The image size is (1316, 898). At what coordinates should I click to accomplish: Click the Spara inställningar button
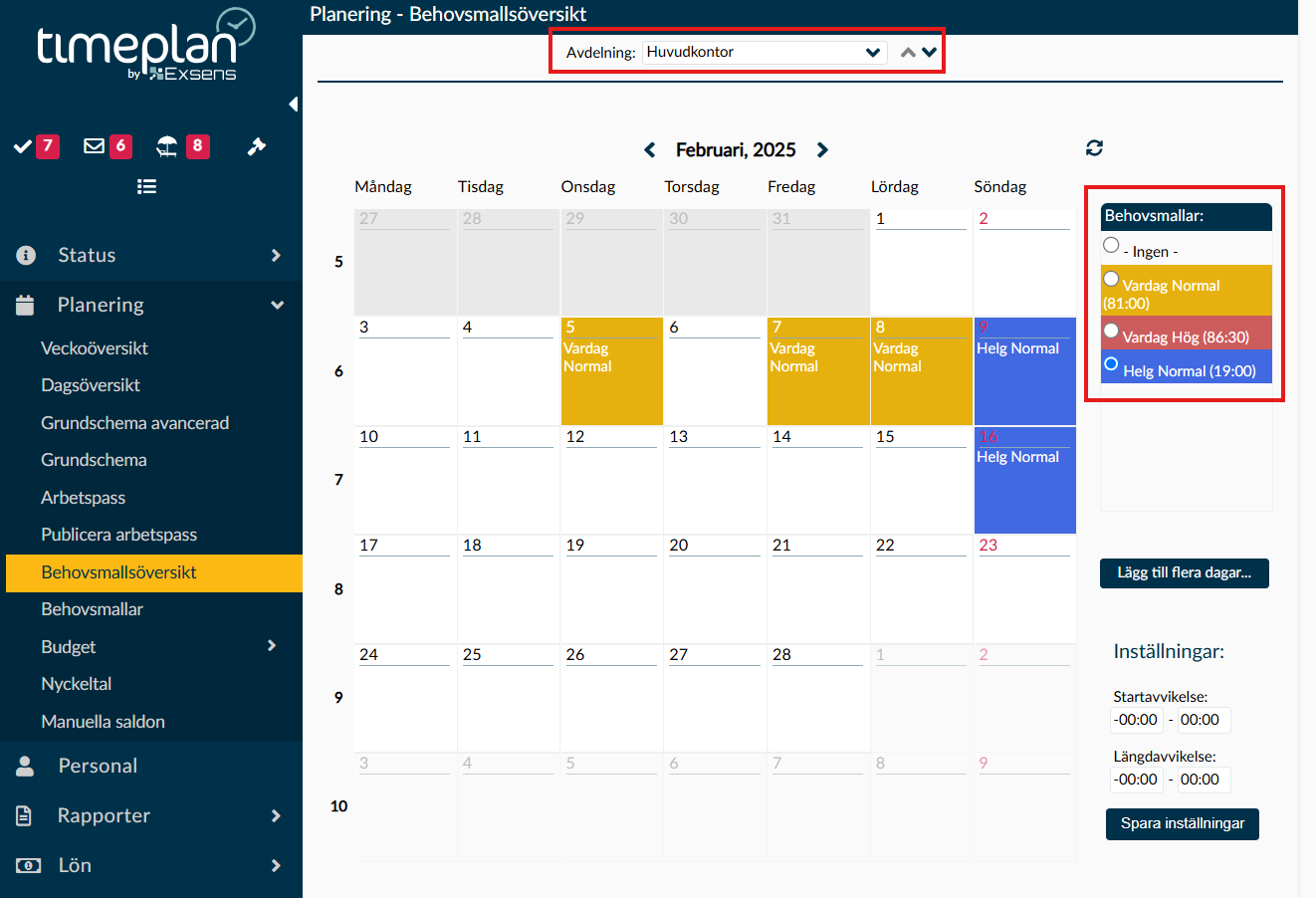coord(1183,824)
